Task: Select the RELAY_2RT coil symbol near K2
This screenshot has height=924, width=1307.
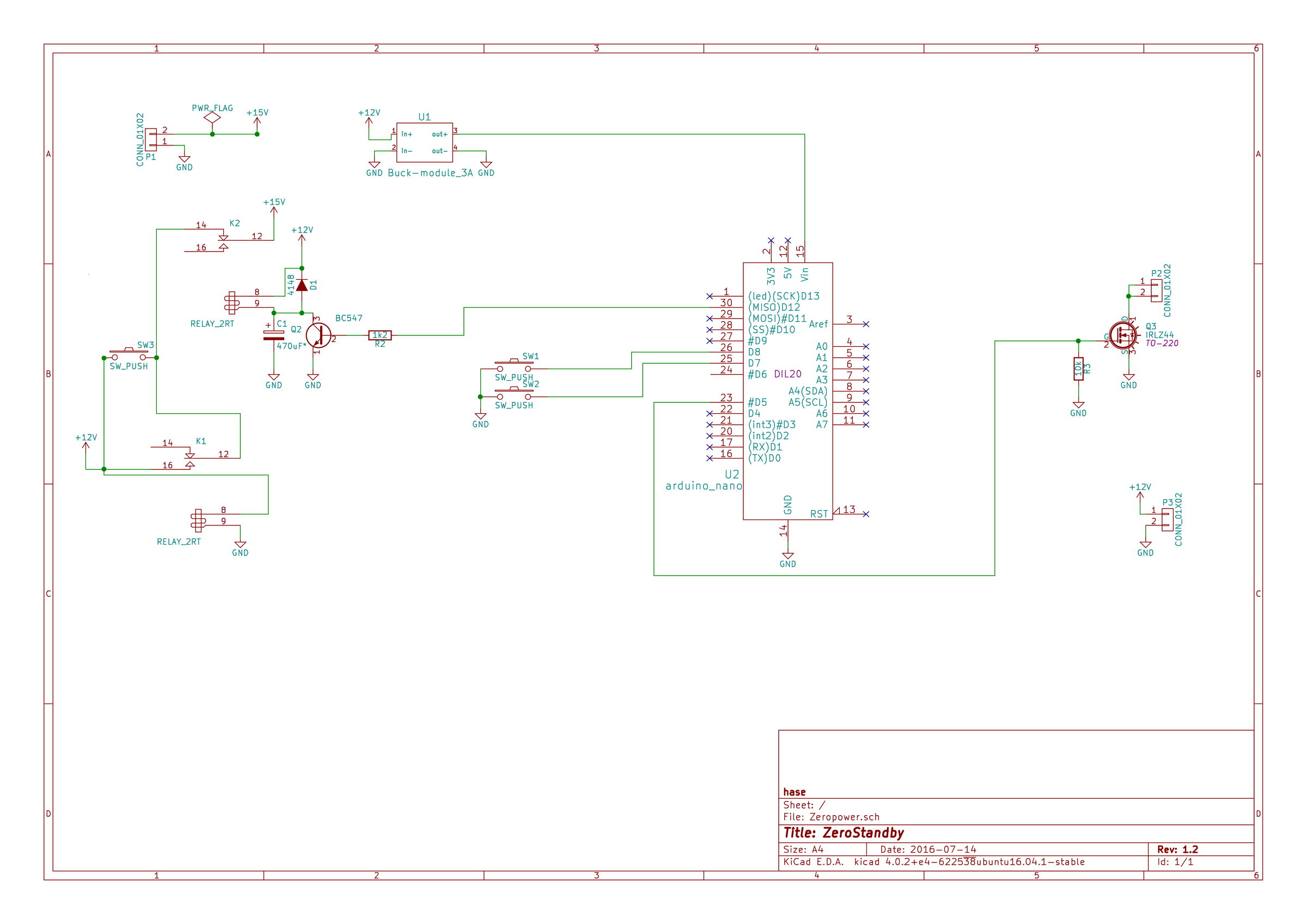Action: [232, 303]
